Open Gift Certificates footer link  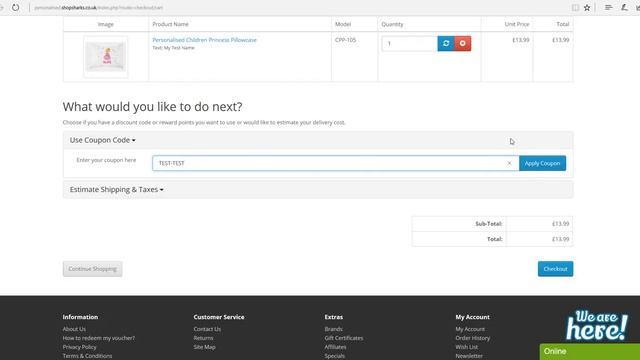click(344, 338)
